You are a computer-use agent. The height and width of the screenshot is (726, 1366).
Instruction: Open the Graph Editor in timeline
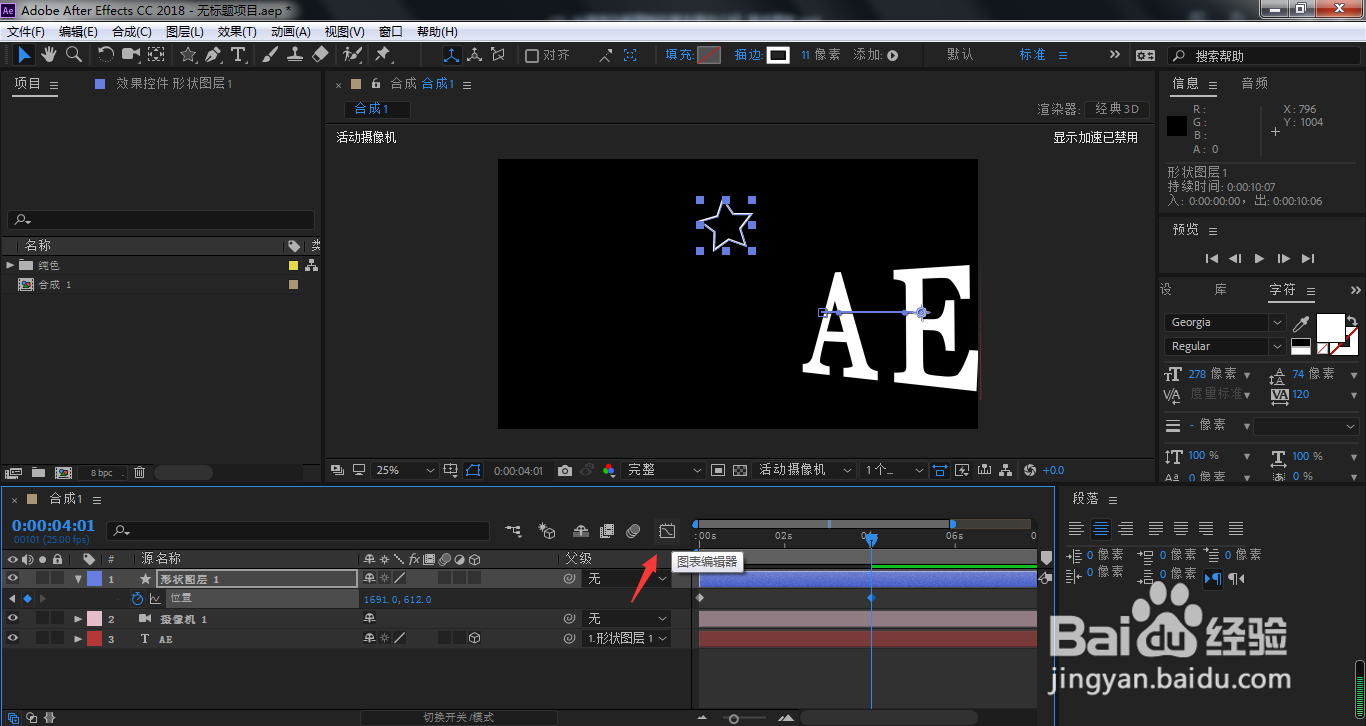667,531
